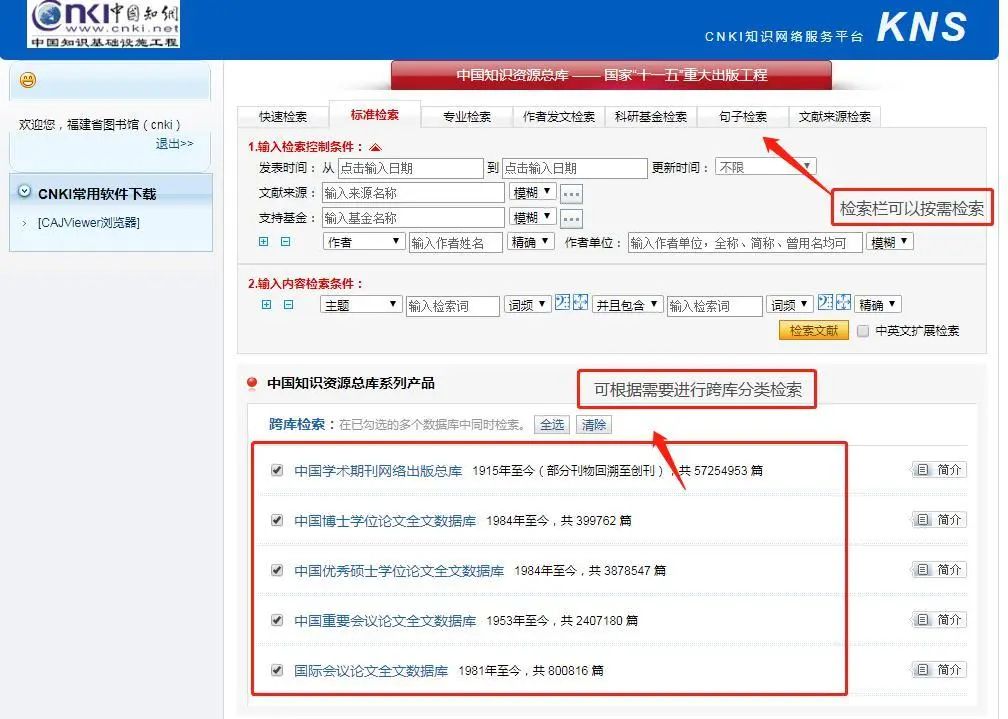Open 简介 for 中国博士学位论文全文数据库

tap(939, 520)
